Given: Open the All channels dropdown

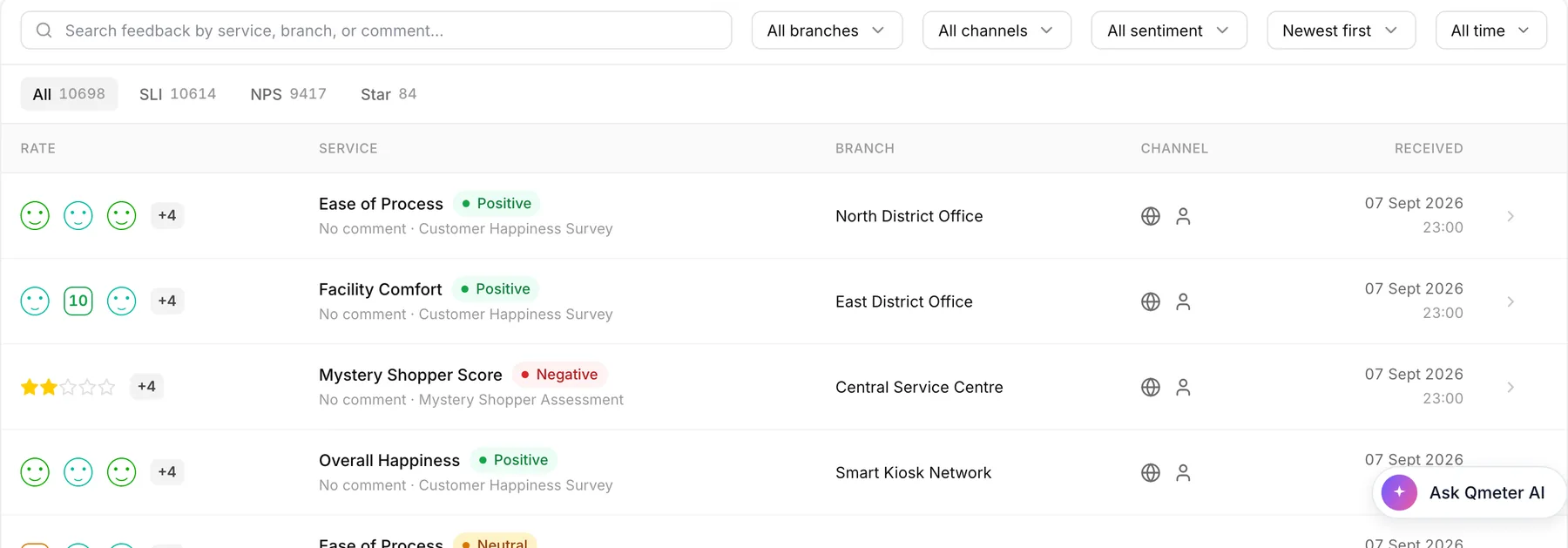Looking at the screenshot, I should pyautogui.click(x=997, y=30).
